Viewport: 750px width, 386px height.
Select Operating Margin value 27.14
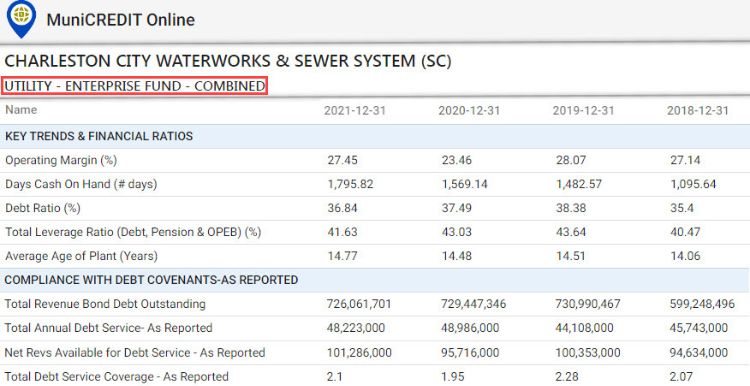(685, 160)
